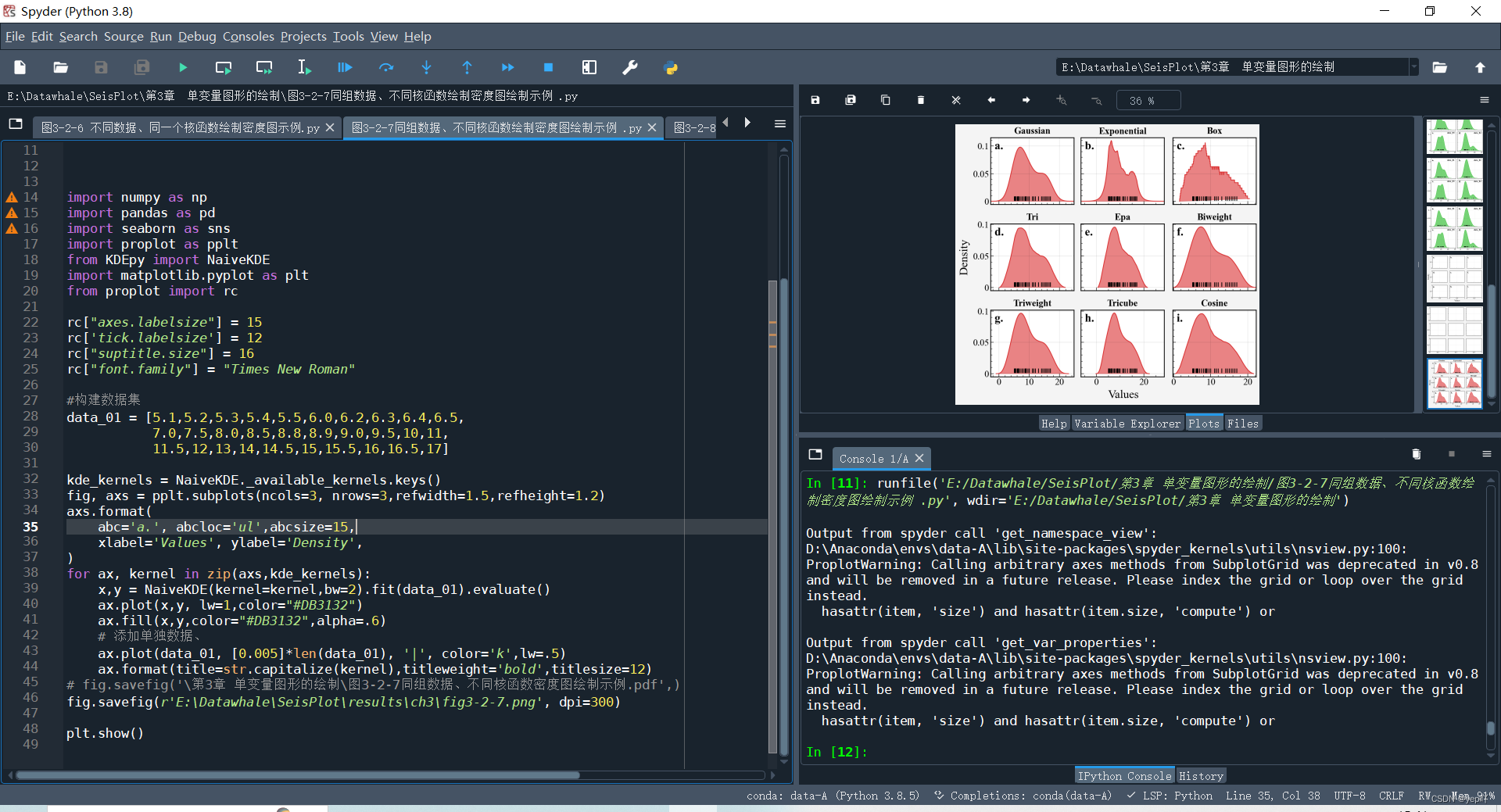This screenshot has width=1501, height=812.
Task: Interrupt kernel with console stop button
Action: [1452, 454]
